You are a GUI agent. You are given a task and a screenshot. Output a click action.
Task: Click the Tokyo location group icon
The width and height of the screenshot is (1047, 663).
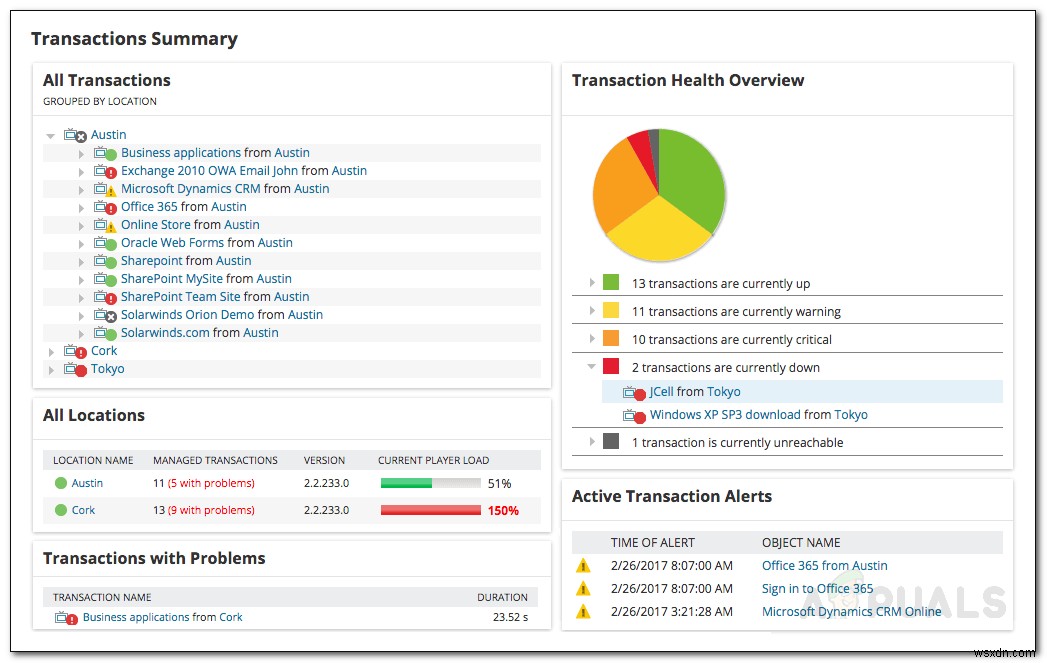coord(75,370)
